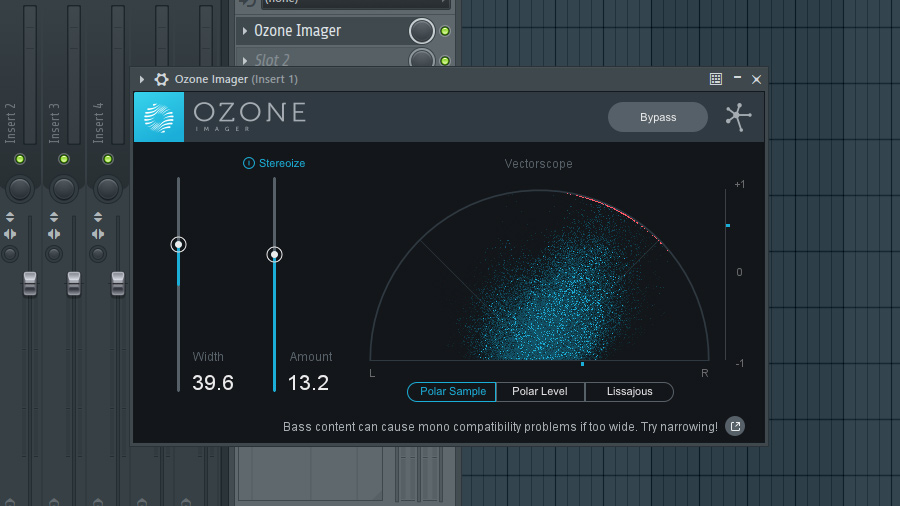The image size is (900, 506).
Task: Click the bass content mono compatibility tip text
Action: coord(500,427)
